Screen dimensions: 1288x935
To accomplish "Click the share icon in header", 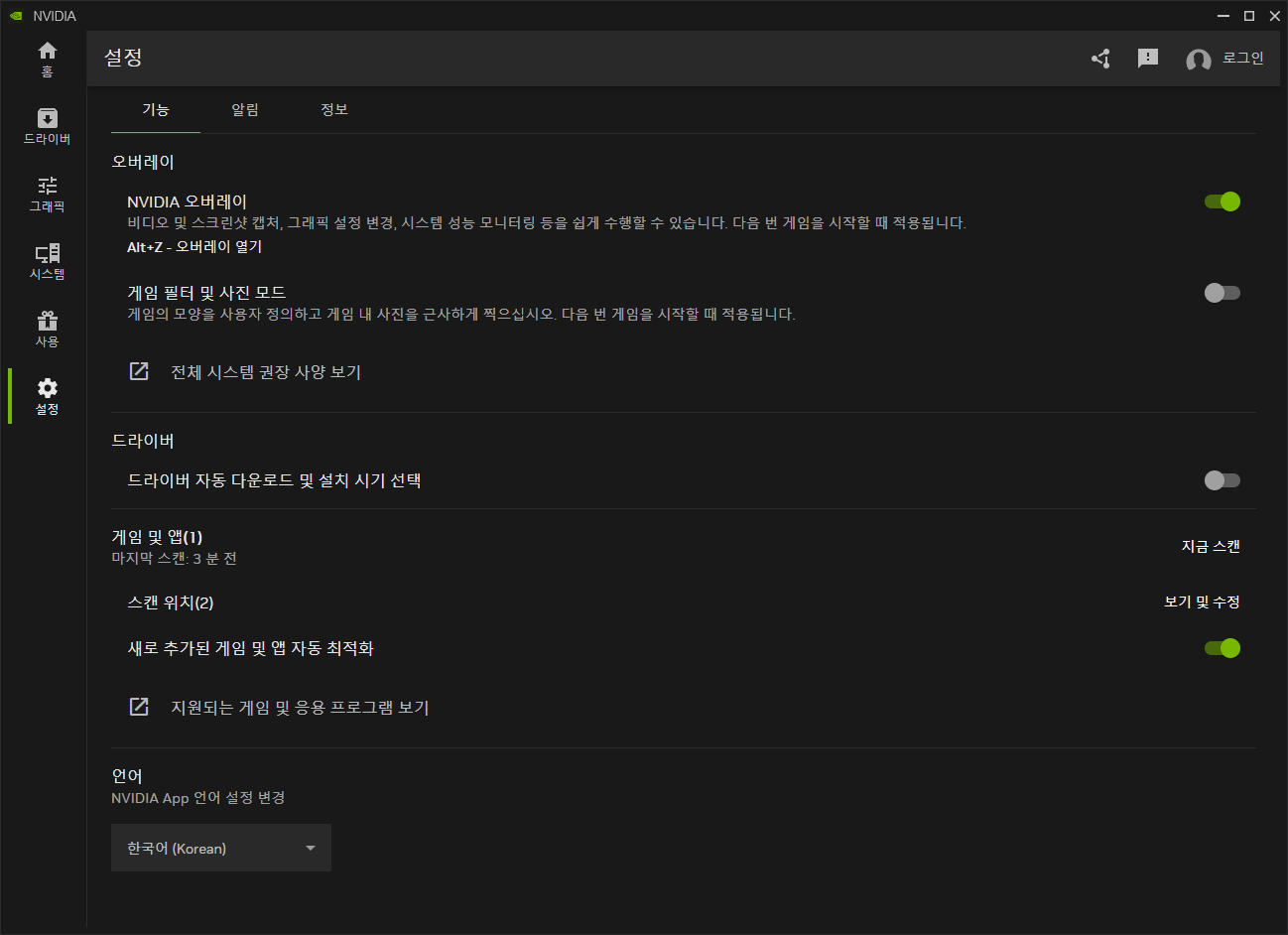I will tap(1100, 59).
